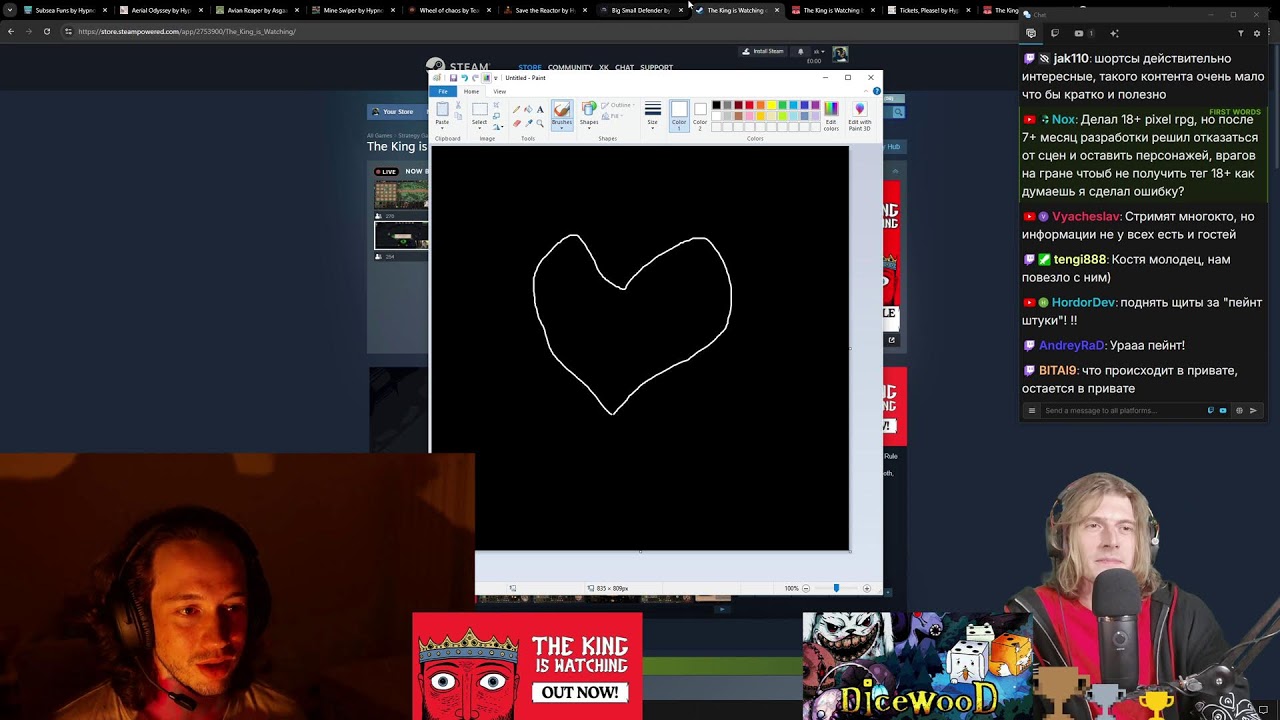Select the Magnifier tool in Paint
1280x720 pixels.
pos(540,123)
